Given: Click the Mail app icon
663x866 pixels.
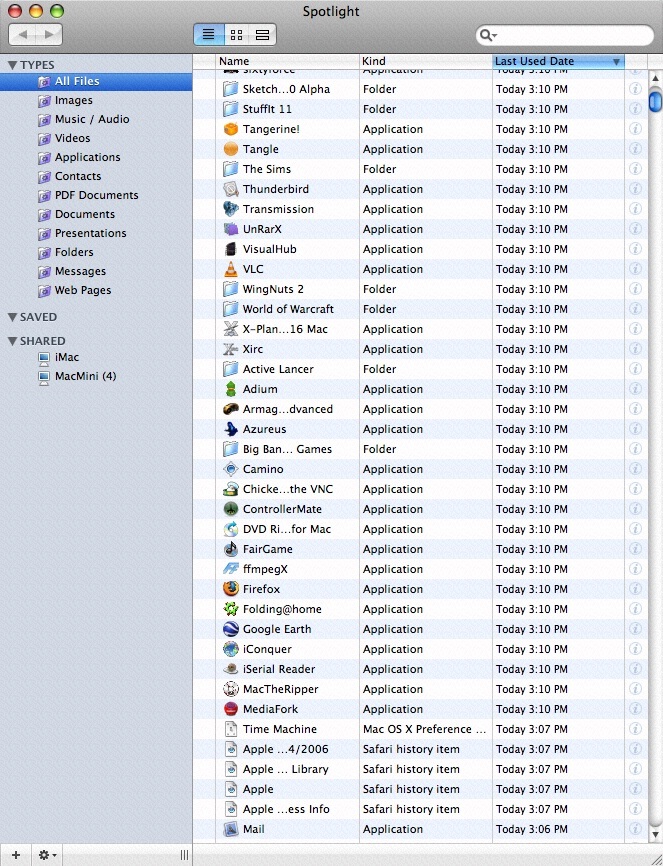Looking at the screenshot, I should (230, 829).
